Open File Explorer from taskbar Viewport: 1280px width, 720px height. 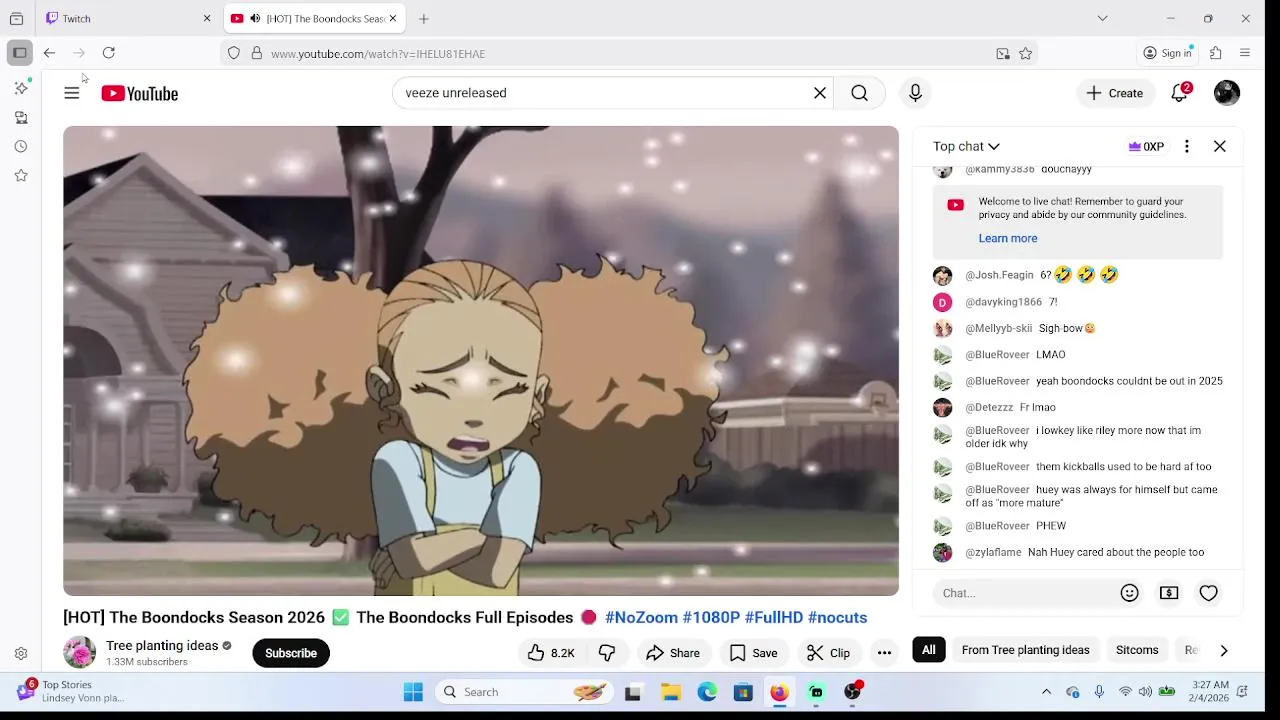click(671, 692)
